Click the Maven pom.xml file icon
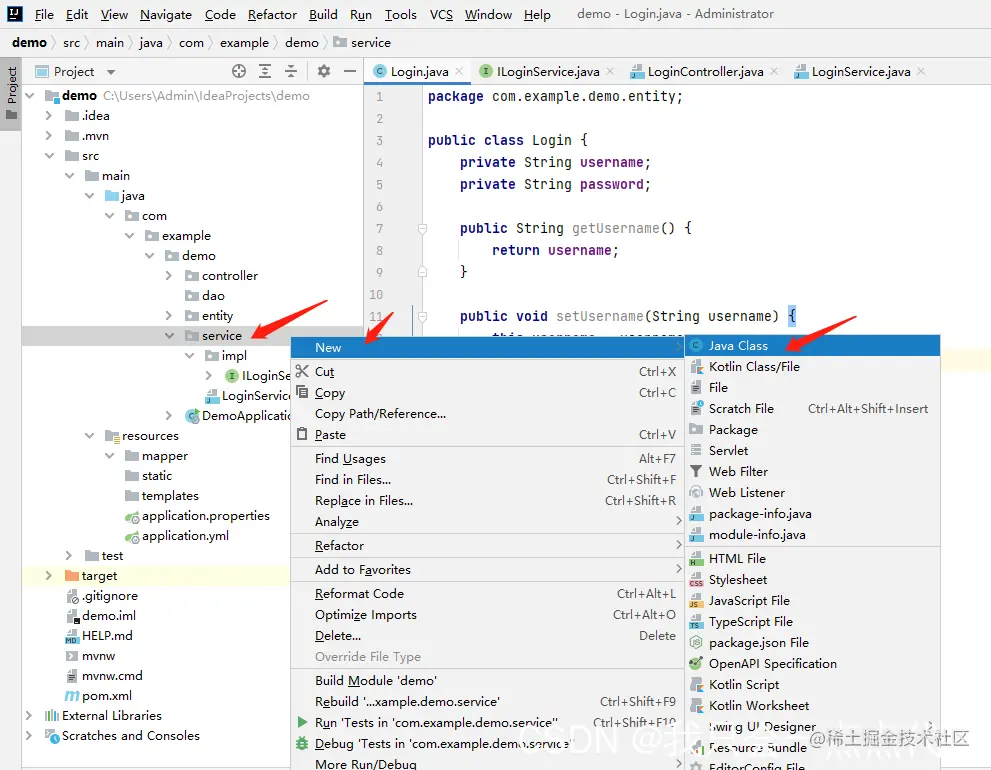 (72, 695)
